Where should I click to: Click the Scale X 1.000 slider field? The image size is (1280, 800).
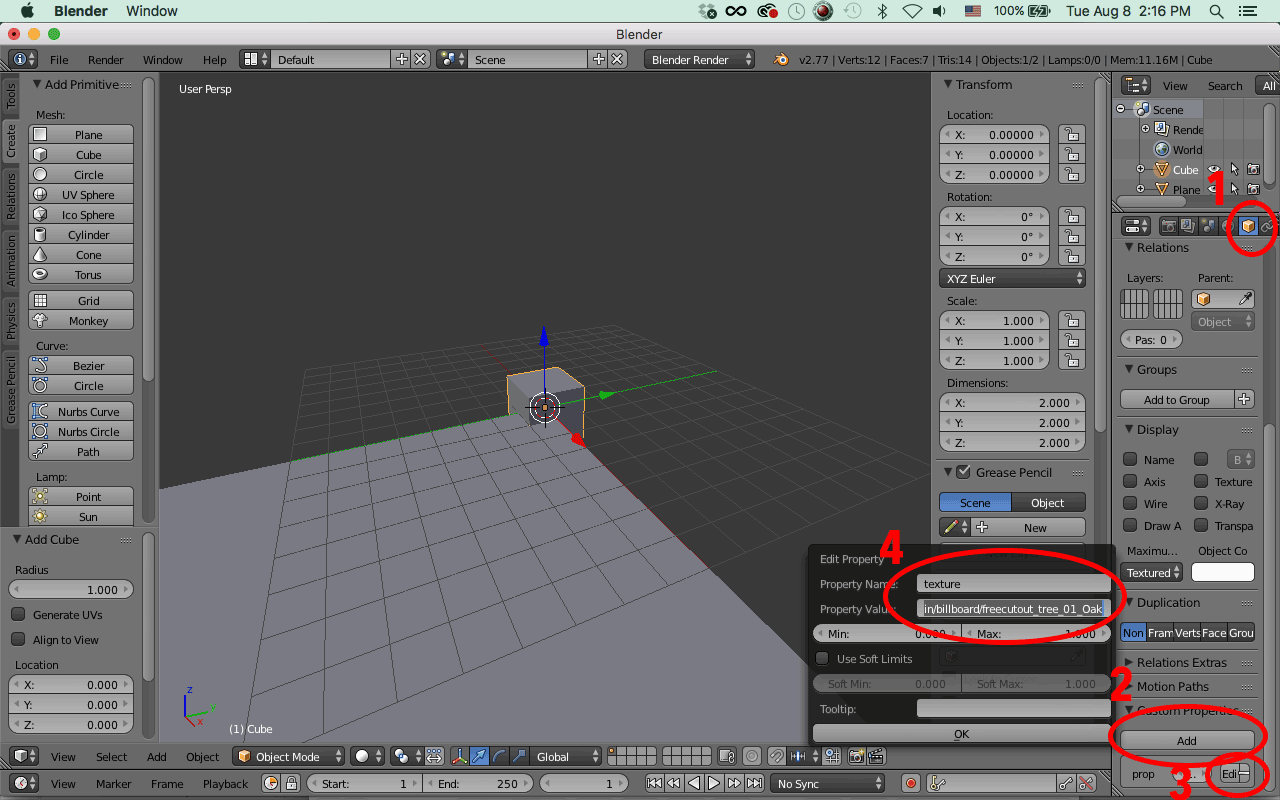pyautogui.click(x=994, y=320)
